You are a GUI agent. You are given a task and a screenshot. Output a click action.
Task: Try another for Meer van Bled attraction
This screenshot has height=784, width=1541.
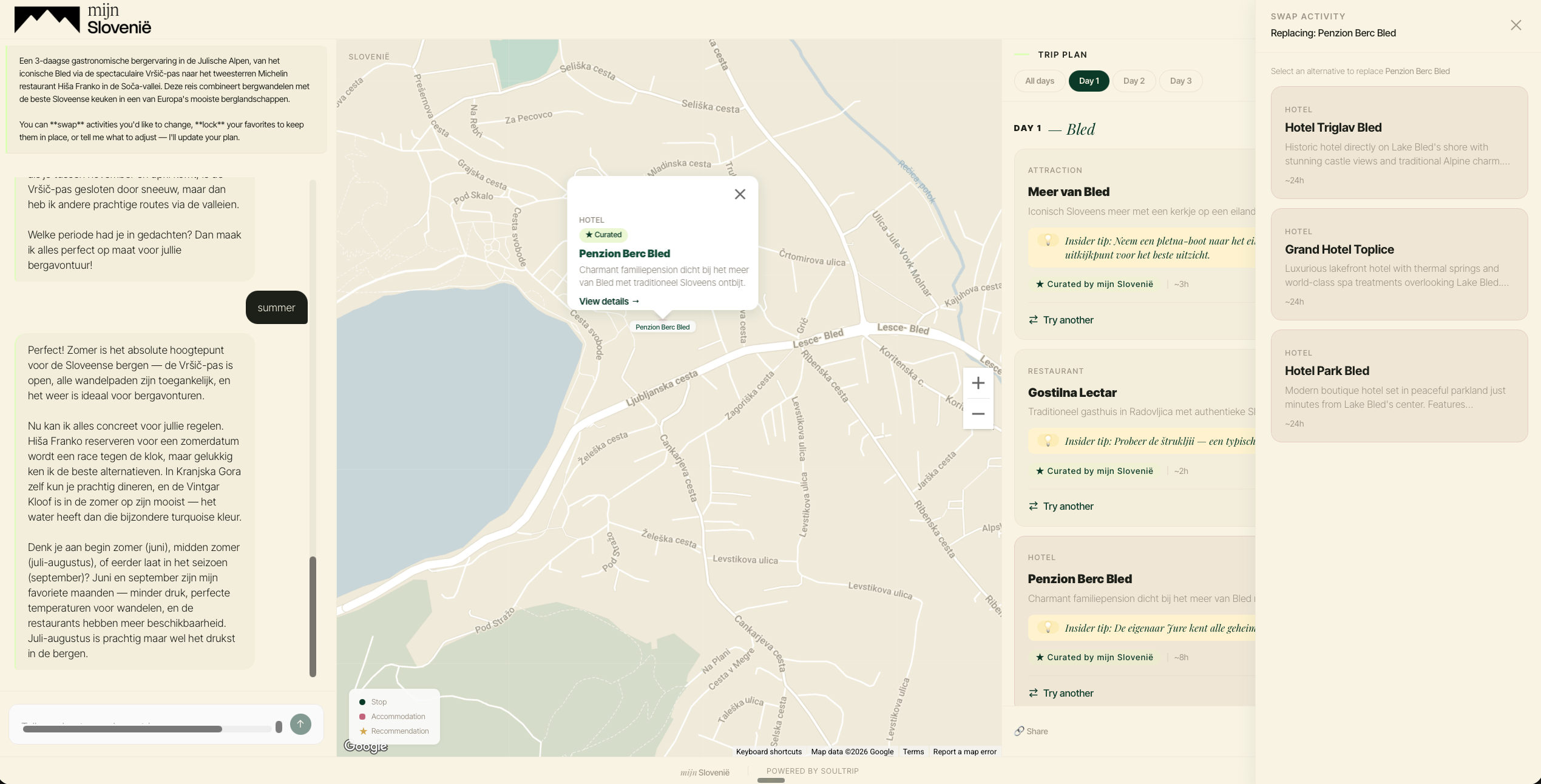coord(1061,320)
